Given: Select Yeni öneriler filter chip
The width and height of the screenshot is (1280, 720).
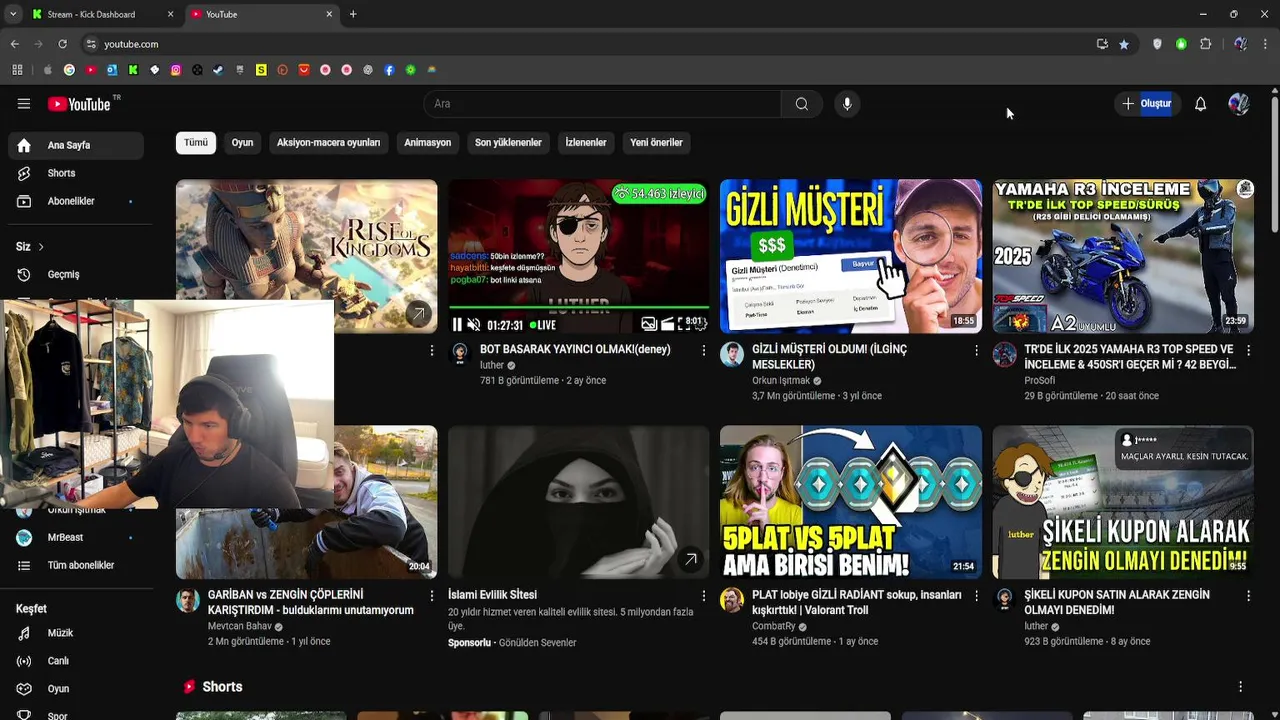Looking at the screenshot, I should [x=656, y=142].
